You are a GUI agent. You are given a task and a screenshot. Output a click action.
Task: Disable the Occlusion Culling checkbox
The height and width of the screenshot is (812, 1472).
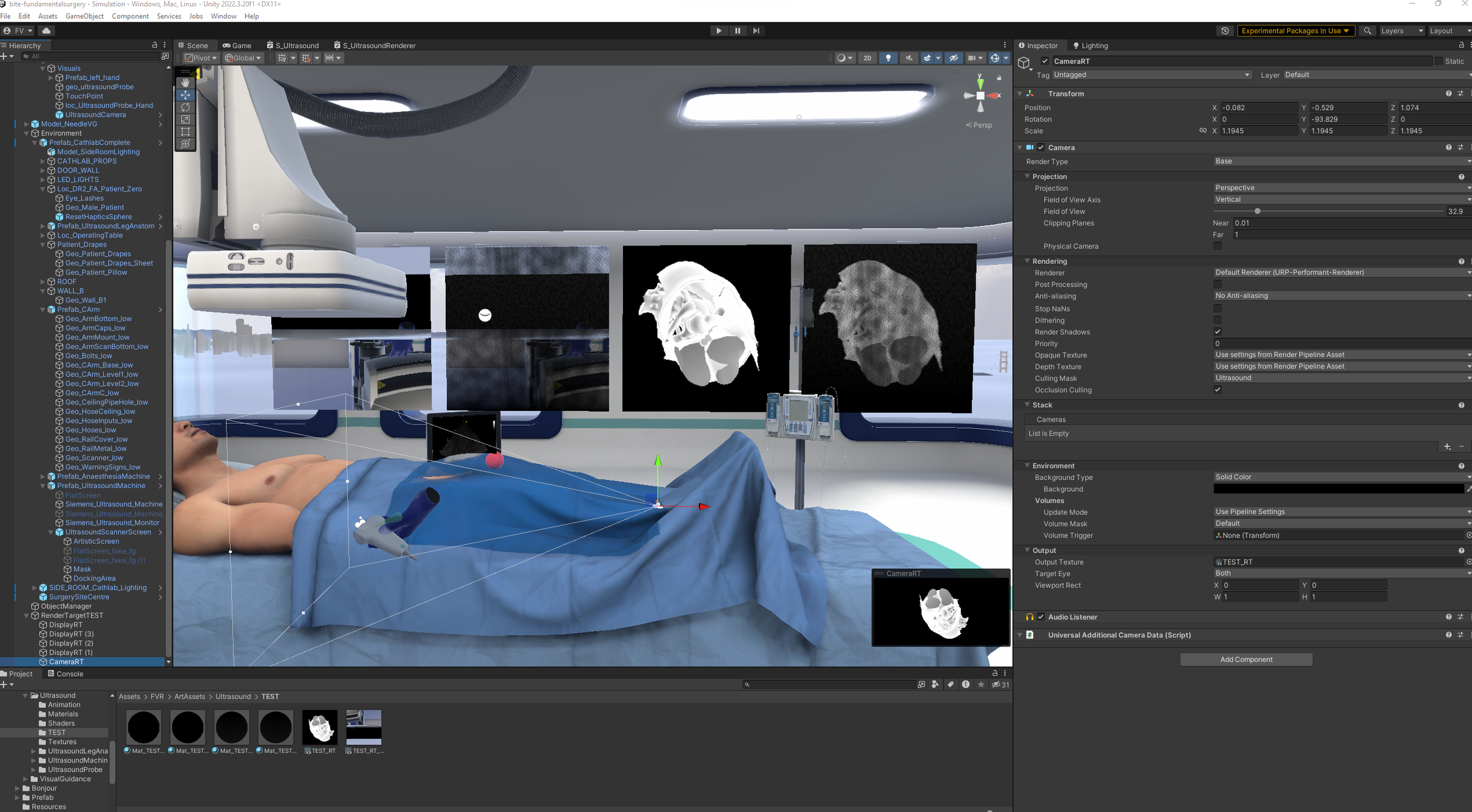pos(1217,390)
